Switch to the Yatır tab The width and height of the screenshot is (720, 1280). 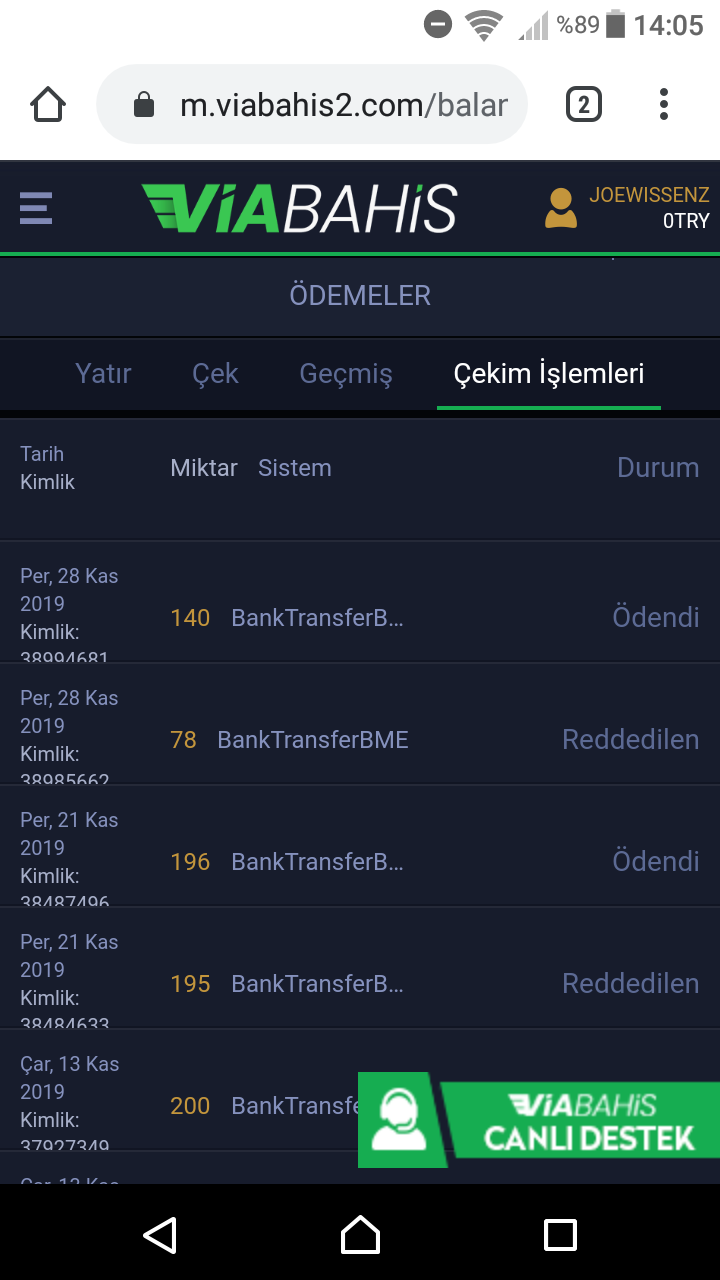tap(103, 374)
